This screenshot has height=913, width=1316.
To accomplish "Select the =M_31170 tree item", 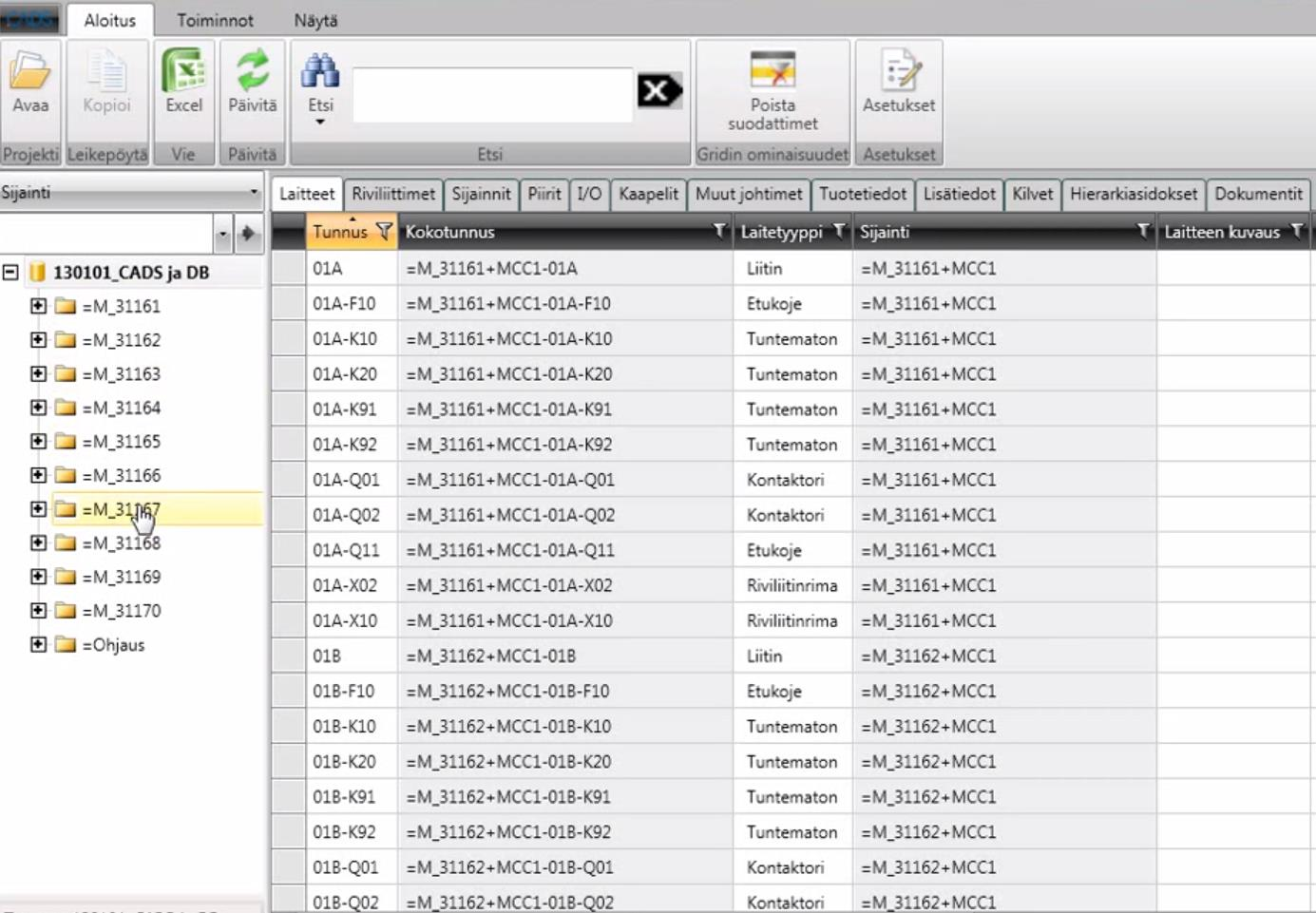I will coord(122,610).
